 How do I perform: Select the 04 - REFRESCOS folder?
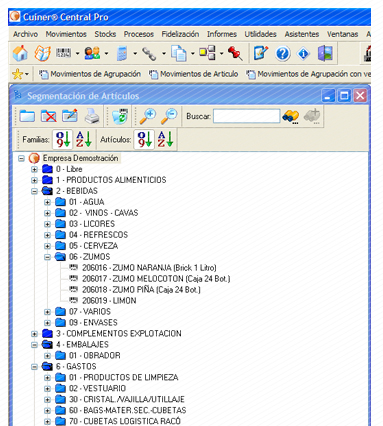point(98,235)
